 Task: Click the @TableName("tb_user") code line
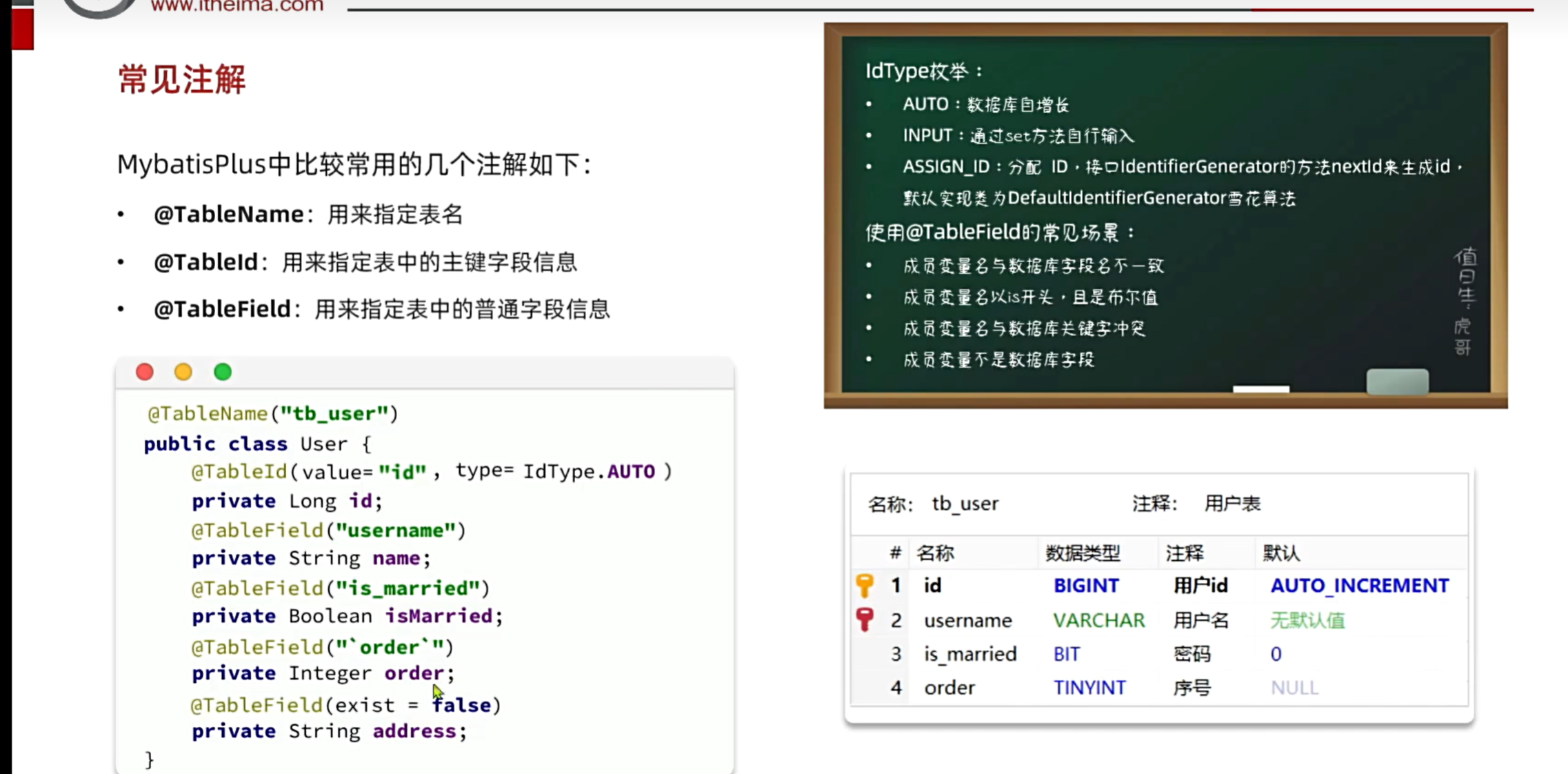tap(273, 414)
